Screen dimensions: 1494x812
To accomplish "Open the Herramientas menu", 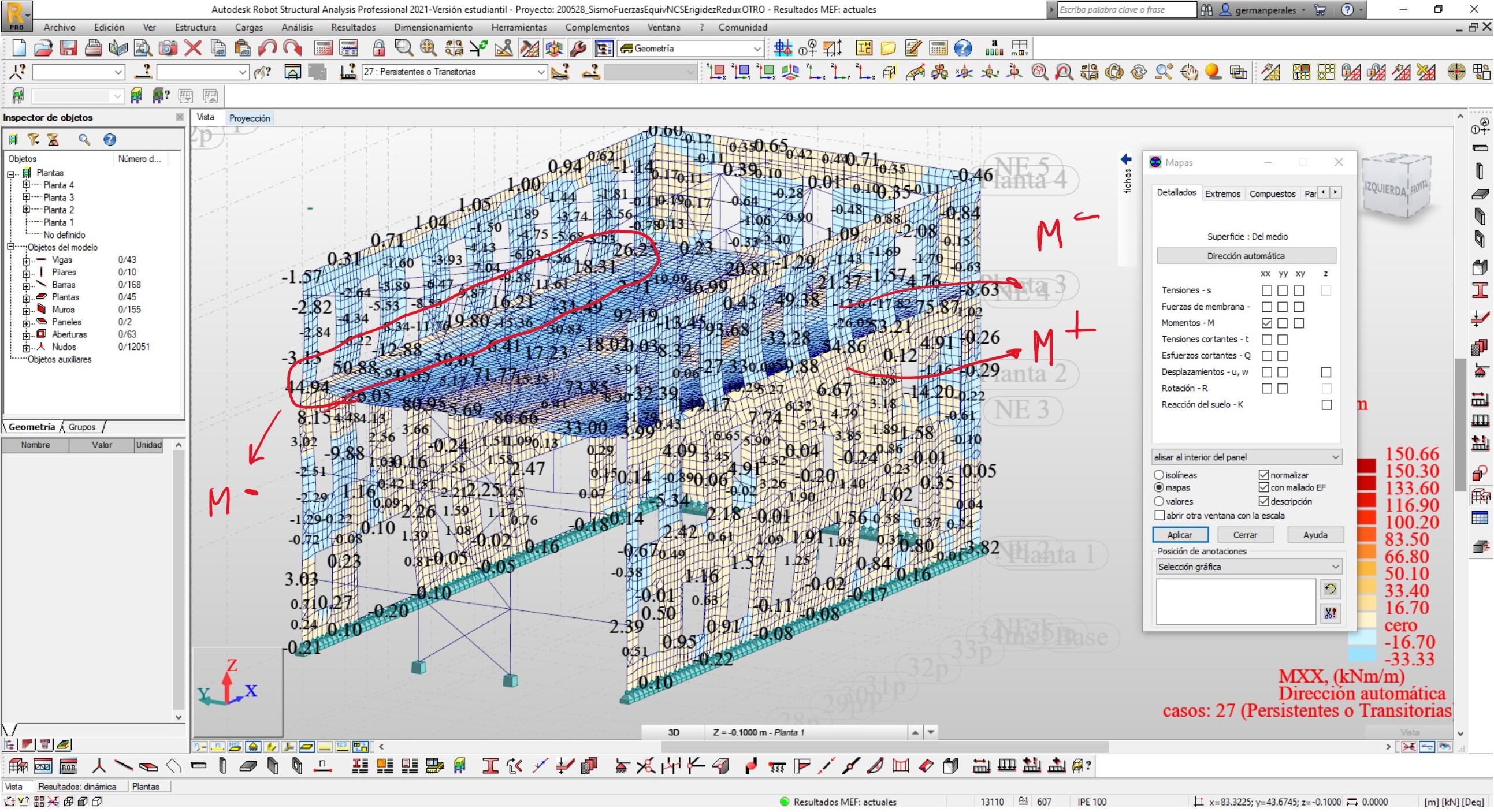I will pyautogui.click(x=518, y=27).
